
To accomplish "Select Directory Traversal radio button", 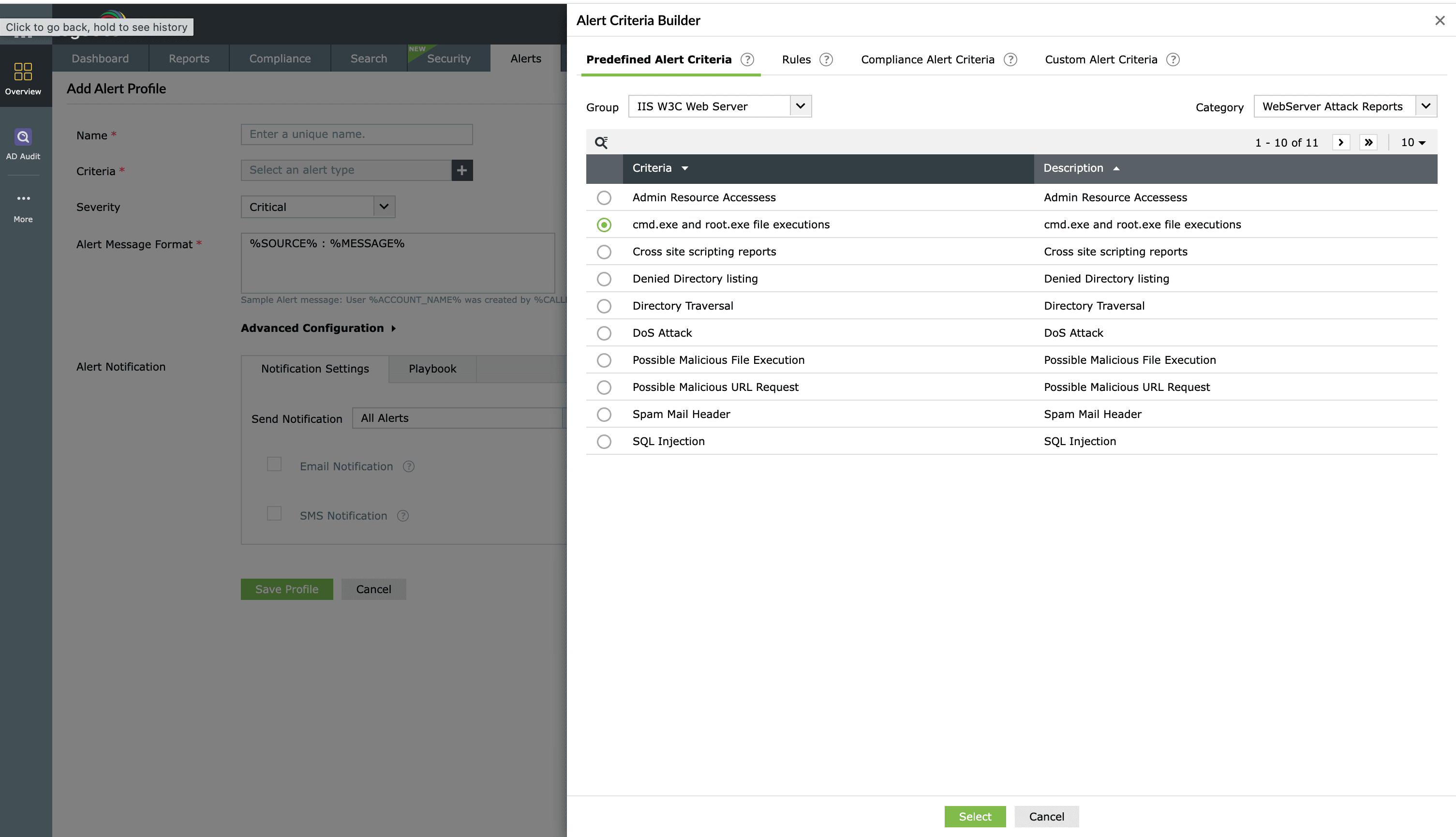I will coord(604,306).
